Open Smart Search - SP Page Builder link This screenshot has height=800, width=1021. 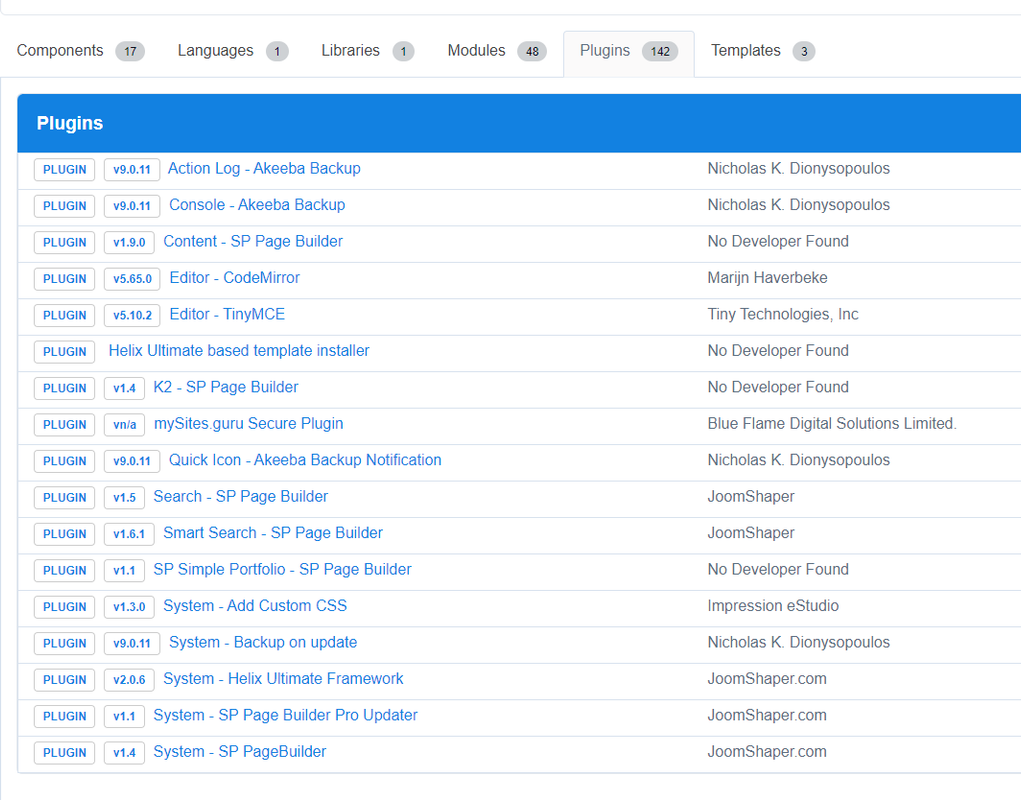[273, 533]
